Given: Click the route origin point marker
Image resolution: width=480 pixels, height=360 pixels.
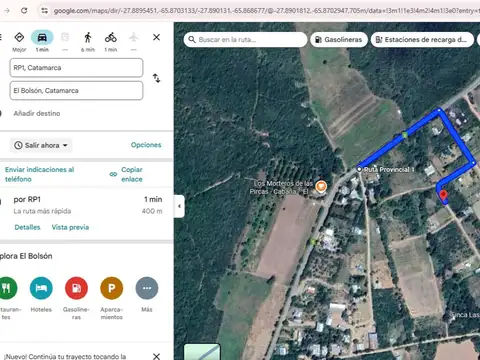Looking at the screenshot, I should [x=359, y=169].
